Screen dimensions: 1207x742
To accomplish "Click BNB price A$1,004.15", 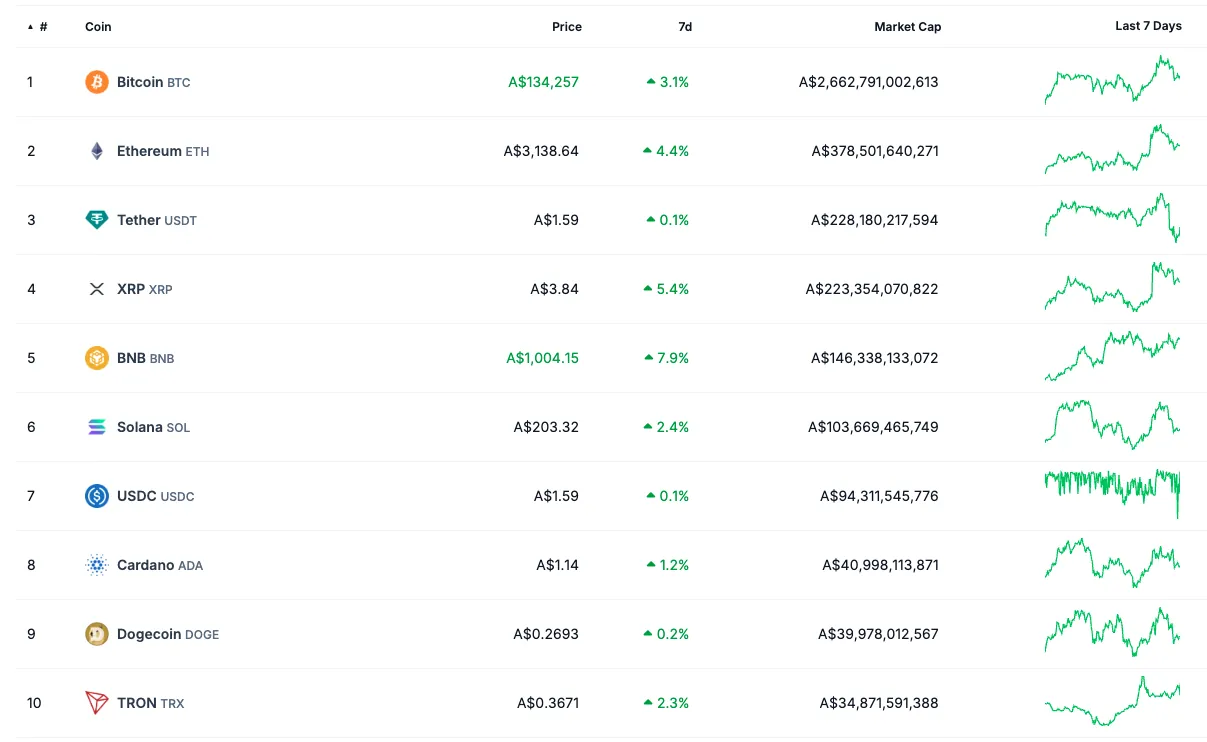I will 542,358.
